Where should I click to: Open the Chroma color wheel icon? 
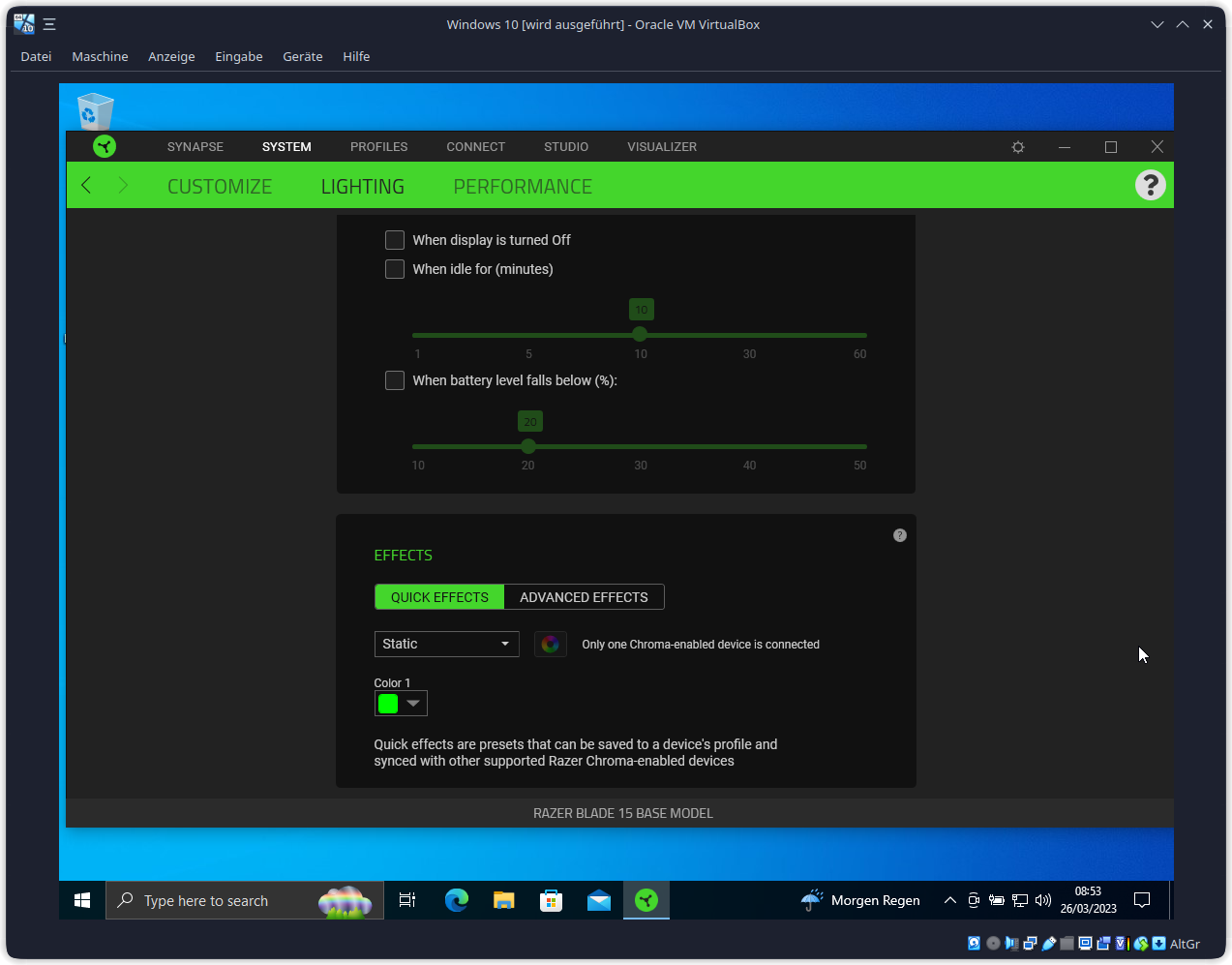[550, 644]
